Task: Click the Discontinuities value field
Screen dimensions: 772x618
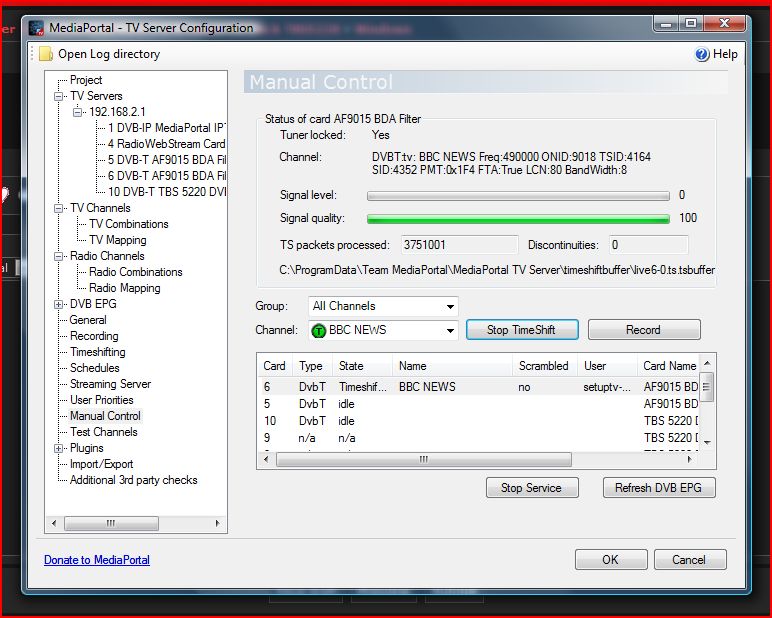Action: (648, 245)
